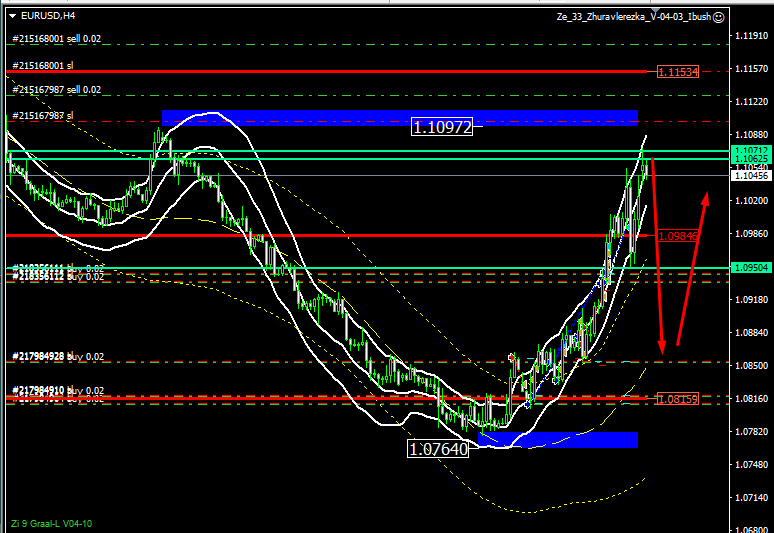Select the Zi 9 Graal-L V04-10 indicator label
774x533 pixels.
(51, 524)
